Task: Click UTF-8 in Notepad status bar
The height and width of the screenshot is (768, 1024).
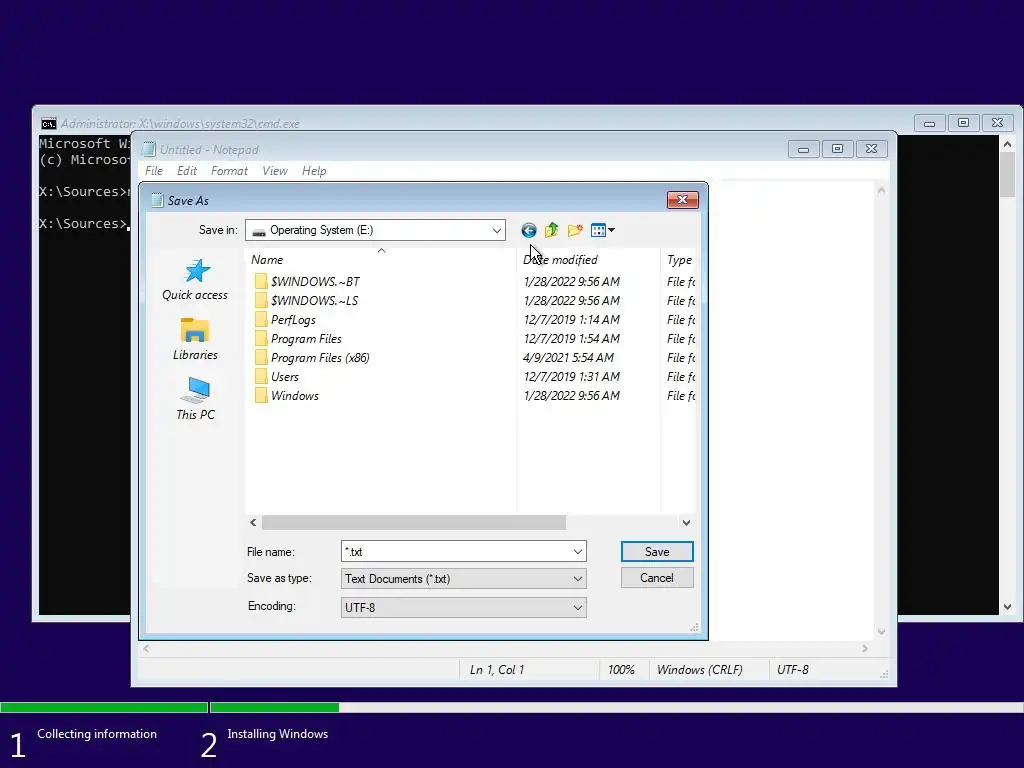Action: coord(793,670)
